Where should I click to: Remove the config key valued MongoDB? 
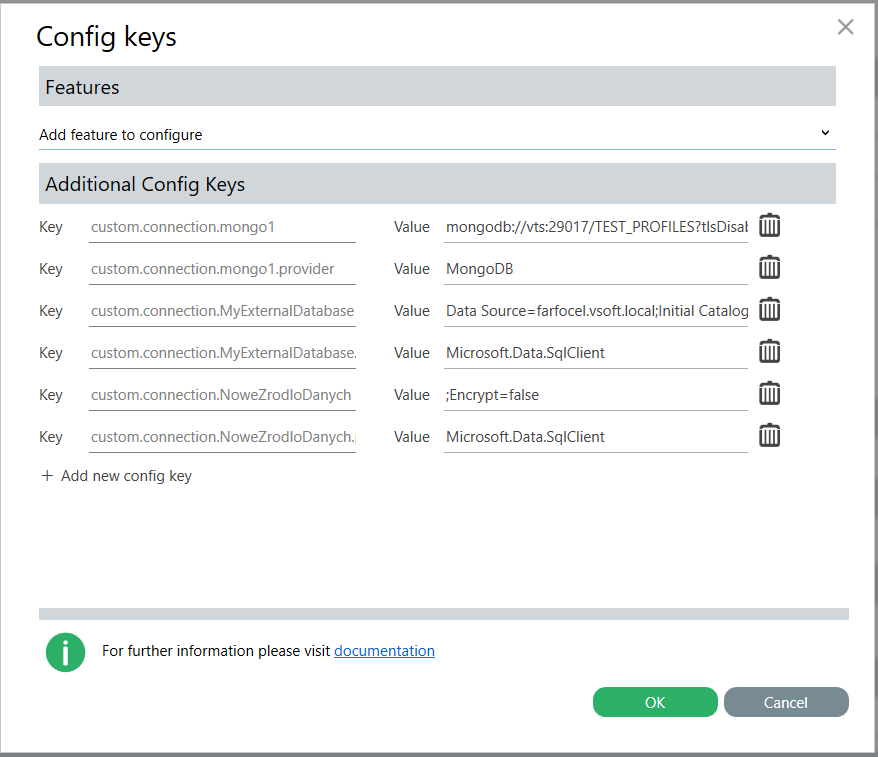769,268
